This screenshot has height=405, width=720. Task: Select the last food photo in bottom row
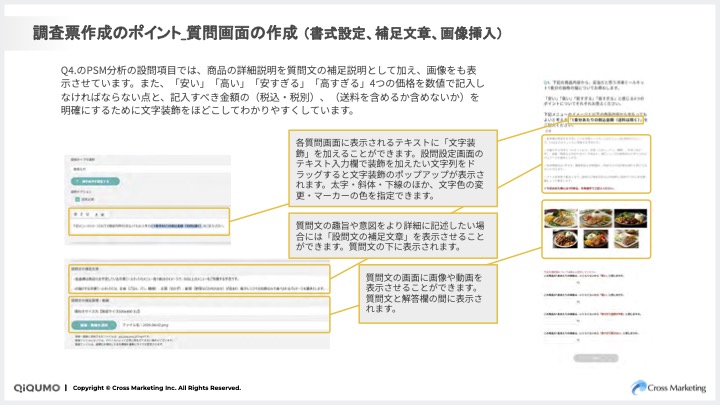626,239
